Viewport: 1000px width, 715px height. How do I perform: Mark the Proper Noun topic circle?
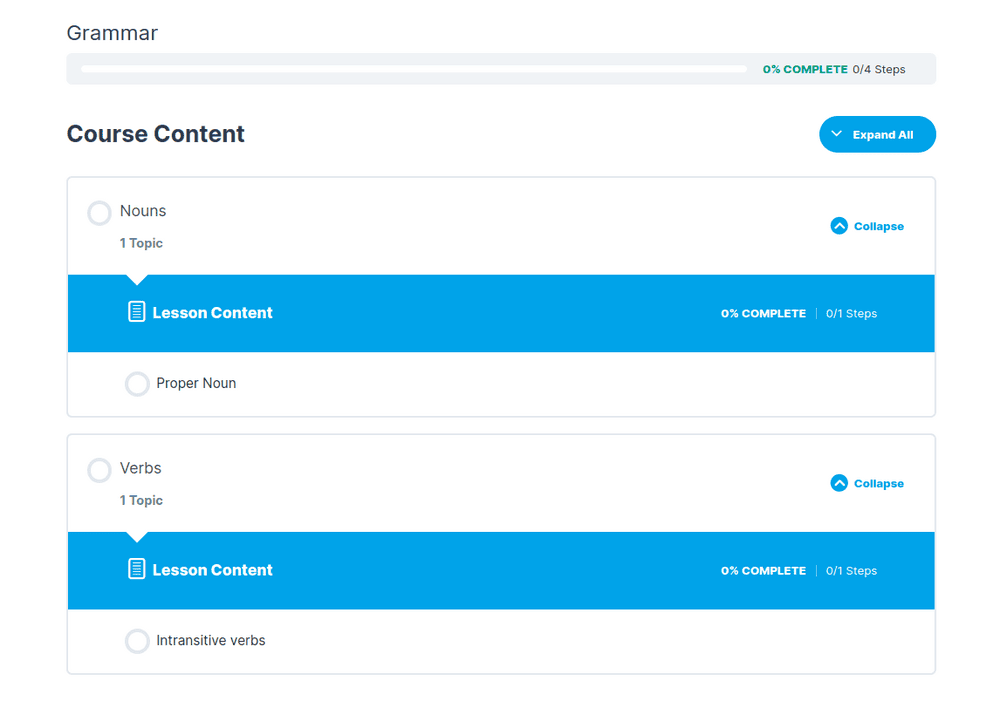pyautogui.click(x=137, y=384)
